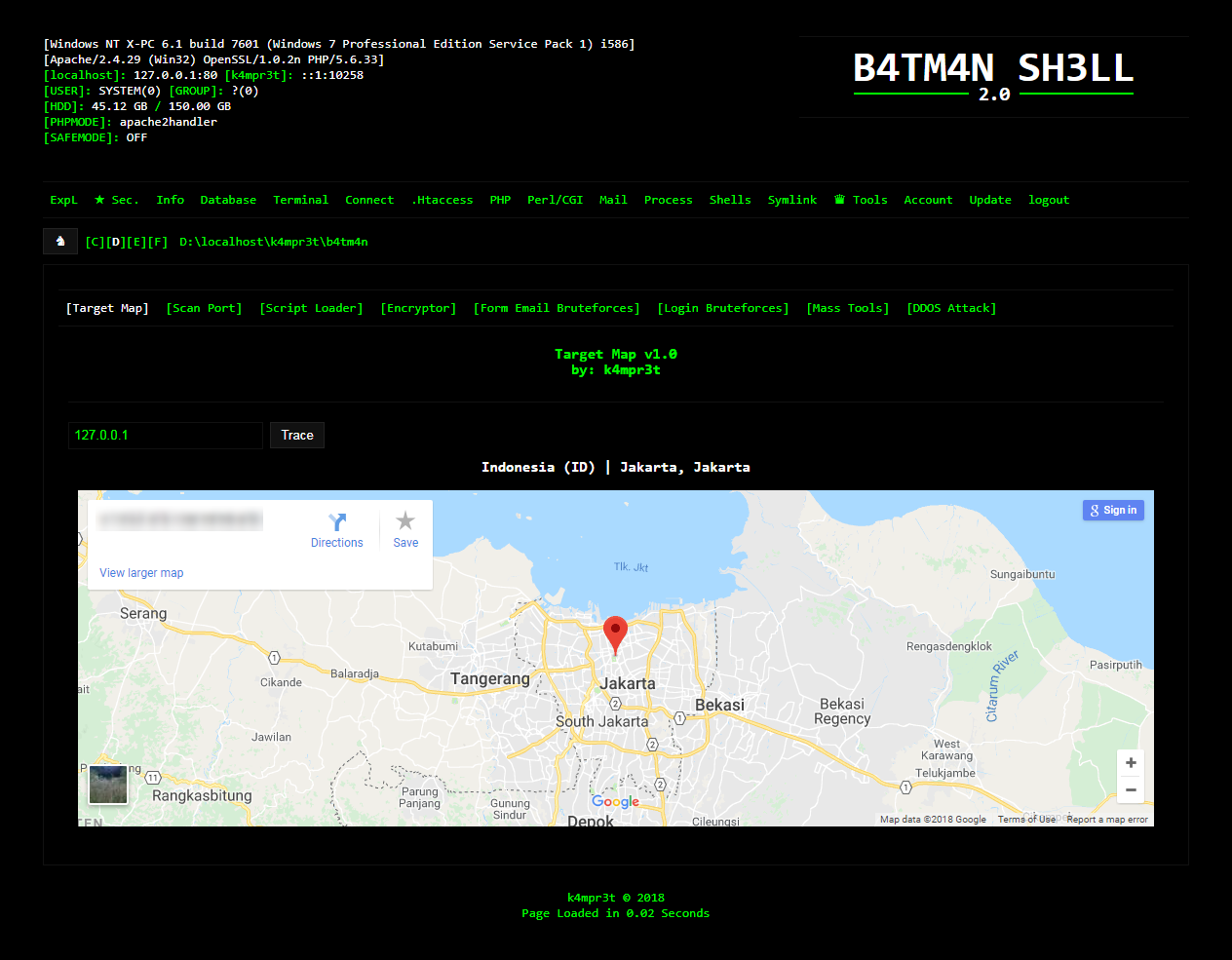Select the [Scan Port] tab
Viewport: 1232px width, 960px height.
coord(204,308)
